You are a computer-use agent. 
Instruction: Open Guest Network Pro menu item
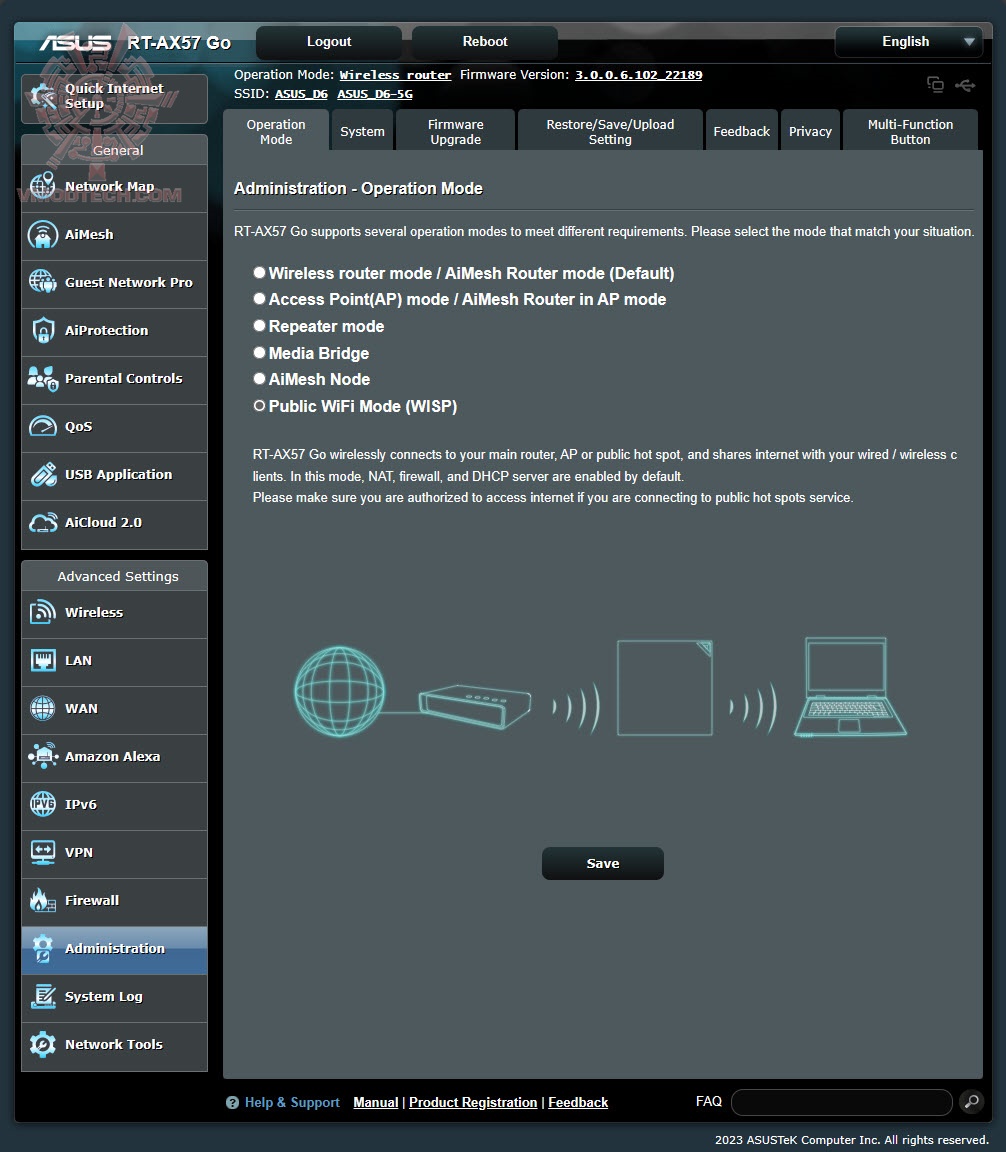click(115, 283)
